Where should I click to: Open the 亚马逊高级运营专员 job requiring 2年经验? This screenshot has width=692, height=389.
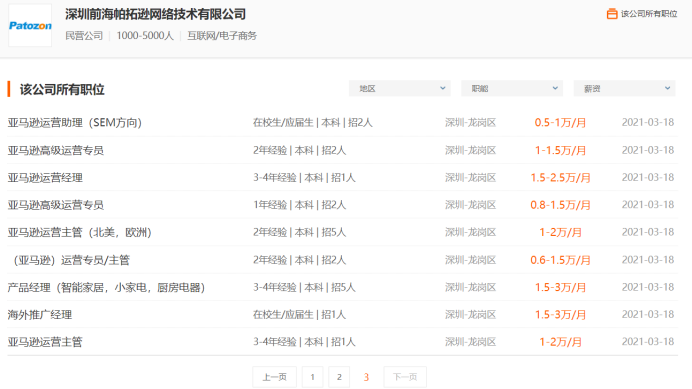pos(56,150)
